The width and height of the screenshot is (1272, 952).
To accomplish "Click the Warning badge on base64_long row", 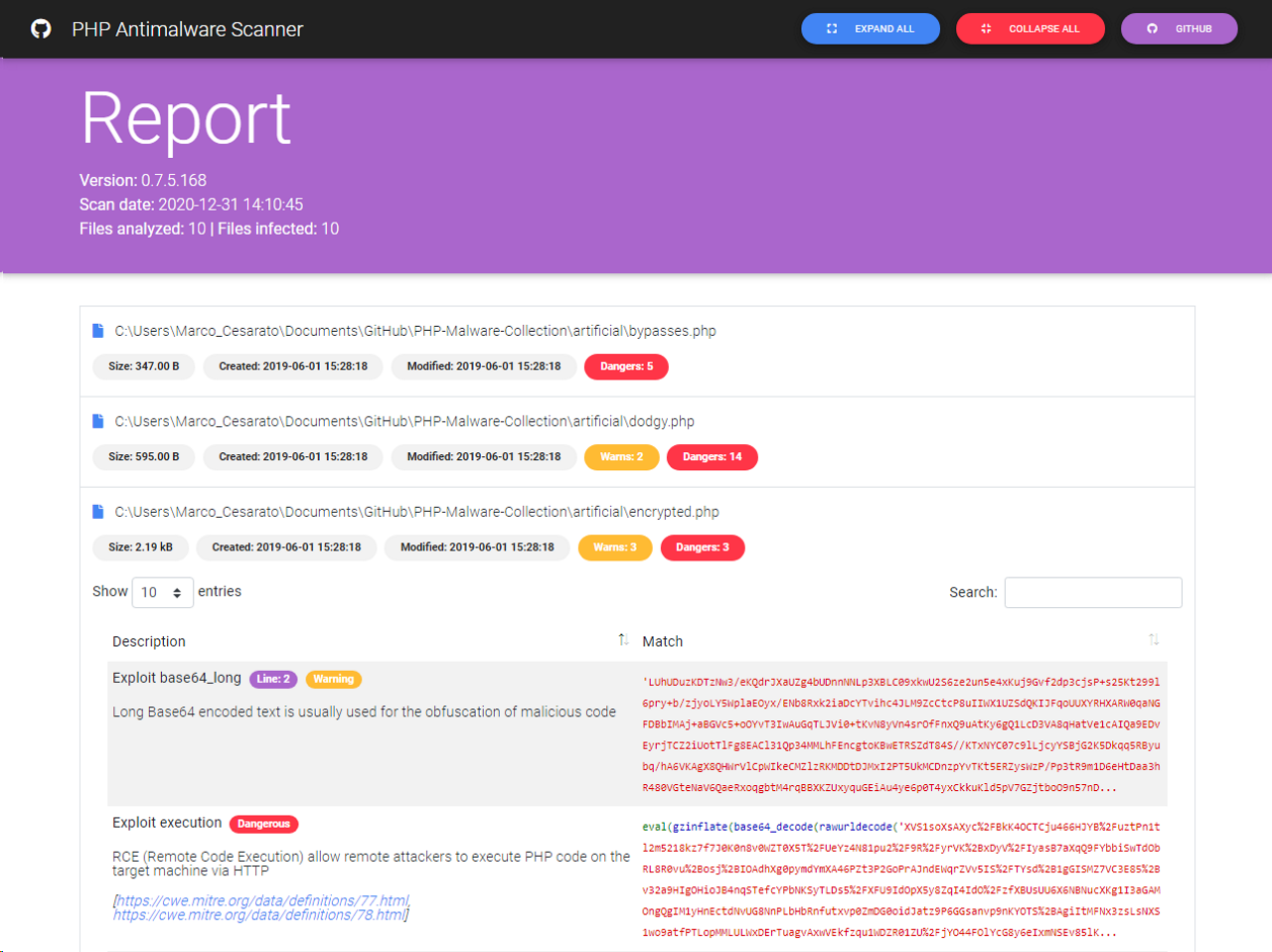I will [x=333, y=679].
